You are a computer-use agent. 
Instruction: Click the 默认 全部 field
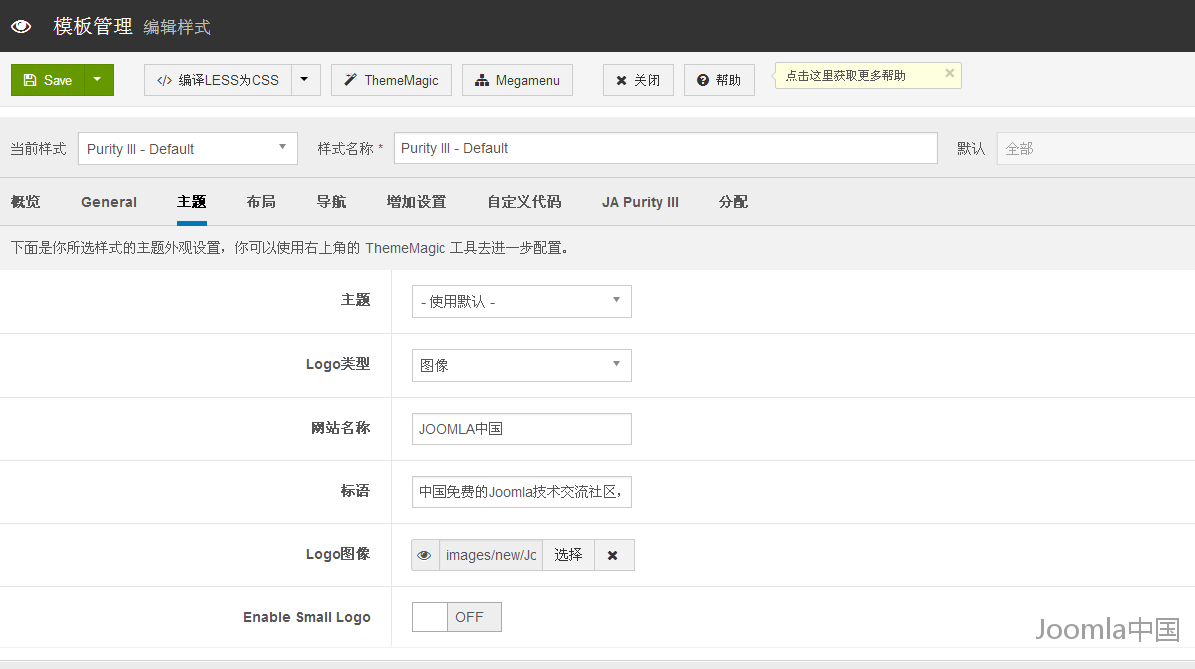point(1096,149)
